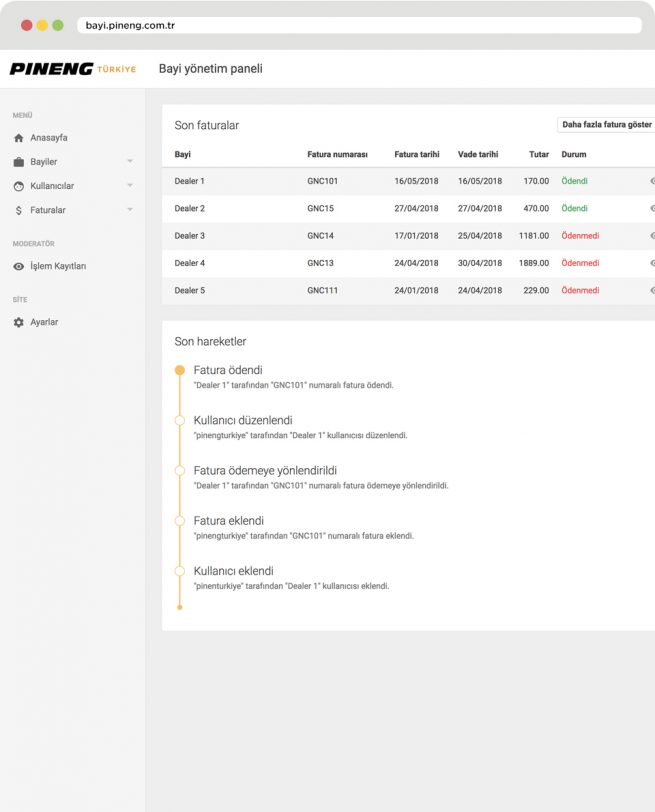View Dealer 3 invoice via eye icon
Image resolution: width=655 pixels, height=812 pixels.
(x=651, y=236)
